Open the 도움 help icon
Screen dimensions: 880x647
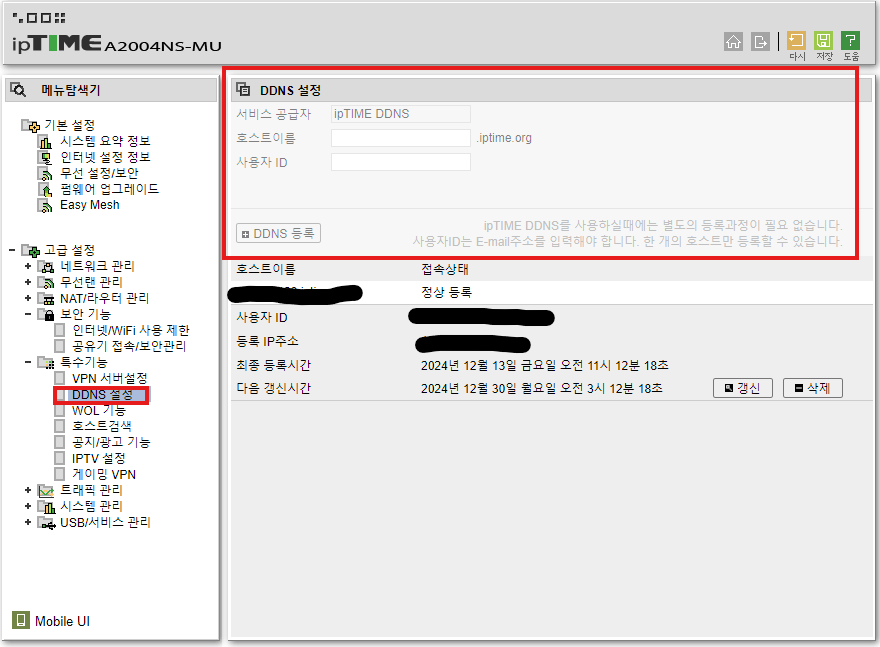(850, 40)
